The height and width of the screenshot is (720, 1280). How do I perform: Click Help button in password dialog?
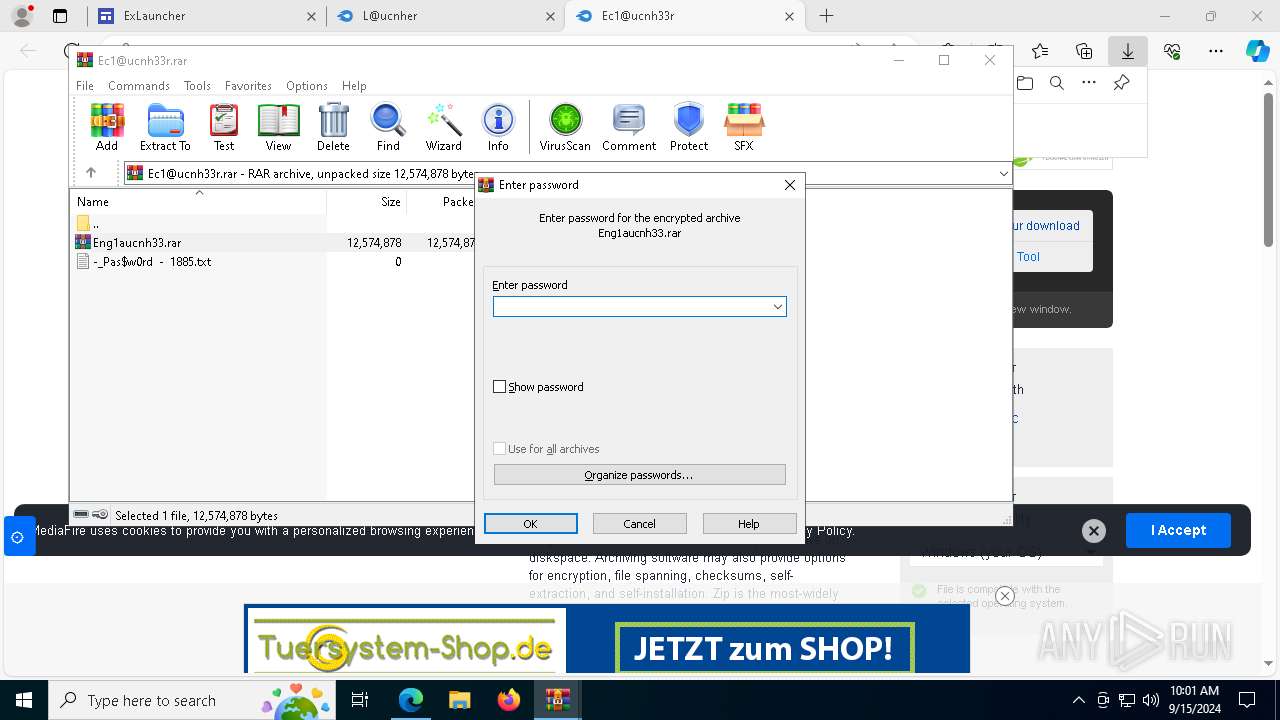[x=749, y=524]
